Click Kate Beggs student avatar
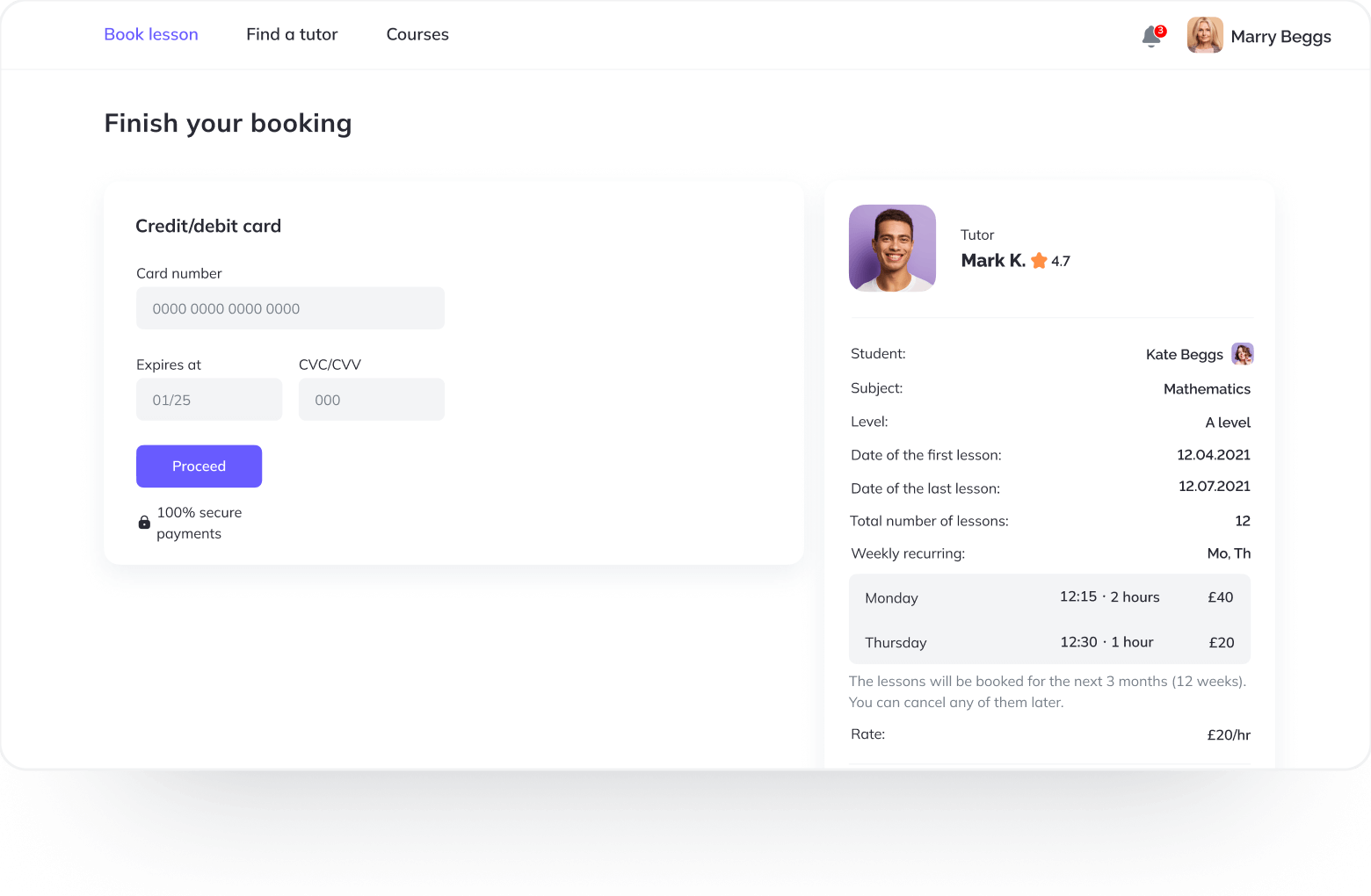 (x=1243, y=353)
